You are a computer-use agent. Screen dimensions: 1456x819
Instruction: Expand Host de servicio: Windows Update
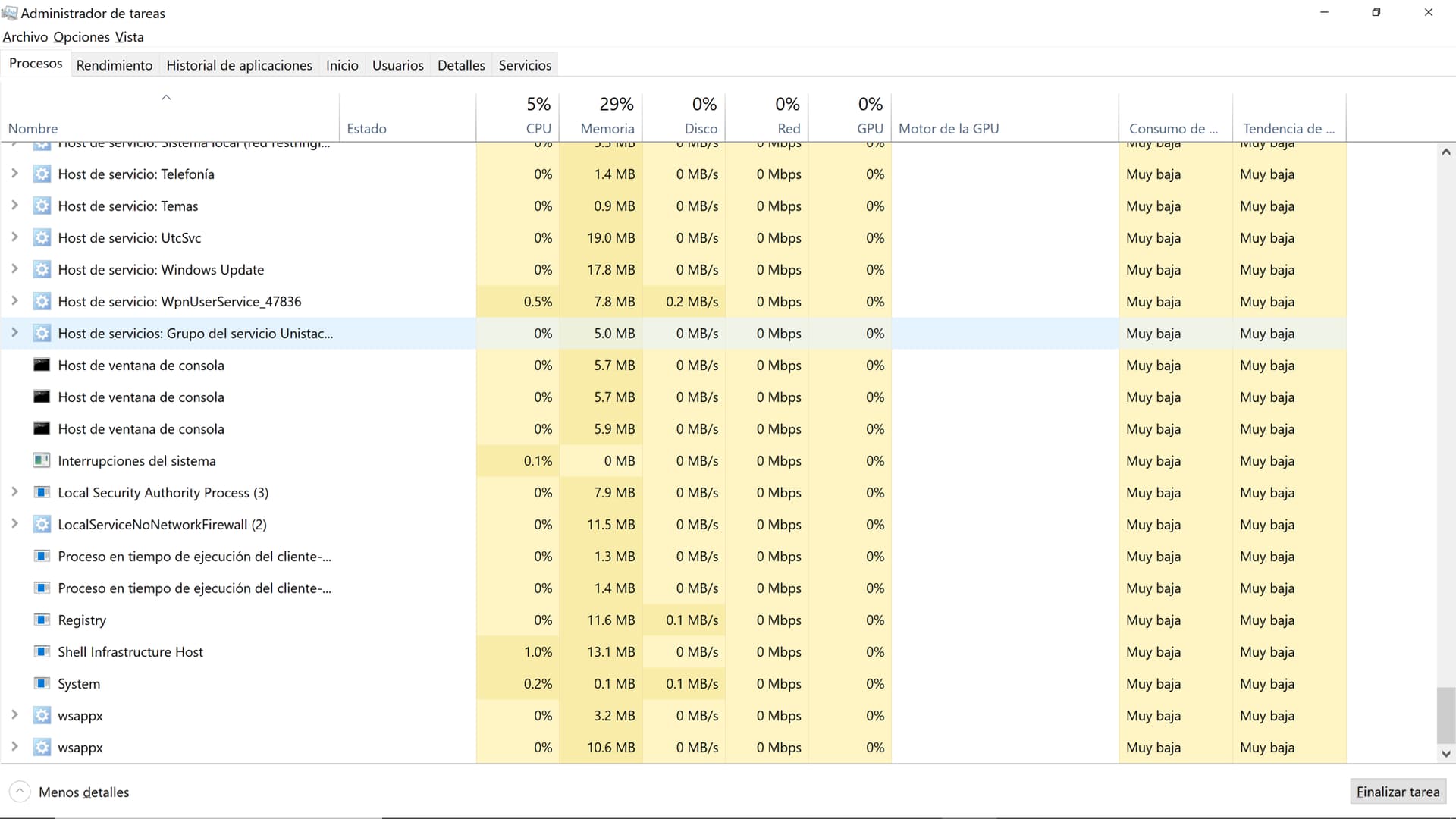coord(14,269)
